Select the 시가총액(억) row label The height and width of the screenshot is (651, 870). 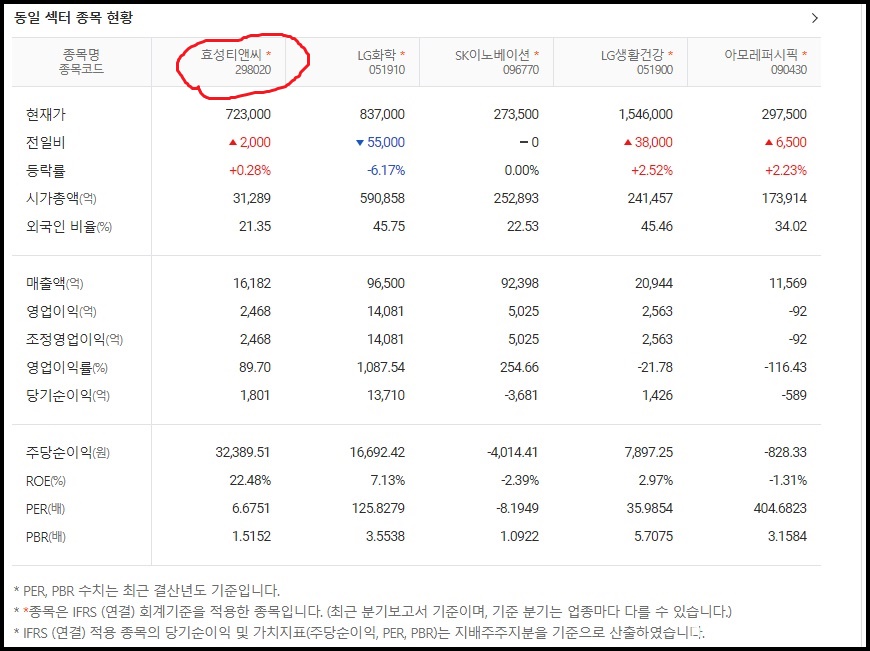point(61,198)
